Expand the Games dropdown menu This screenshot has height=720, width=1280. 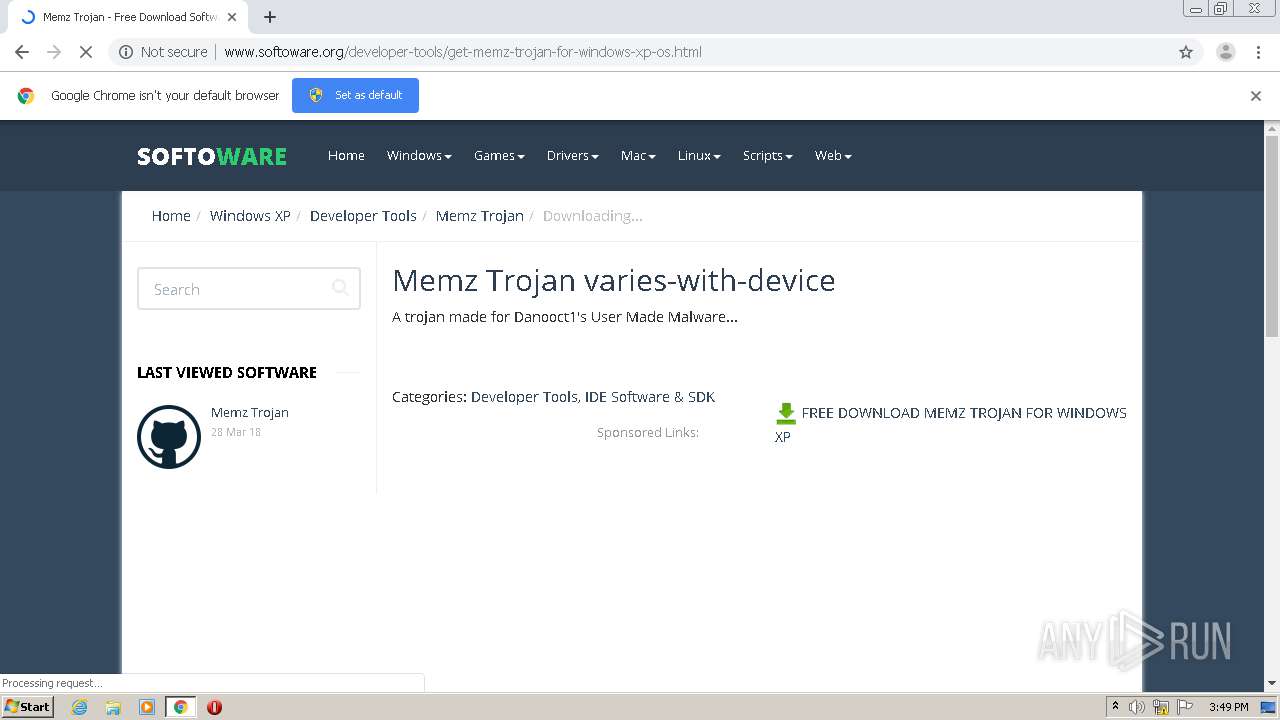coord(499,155)
